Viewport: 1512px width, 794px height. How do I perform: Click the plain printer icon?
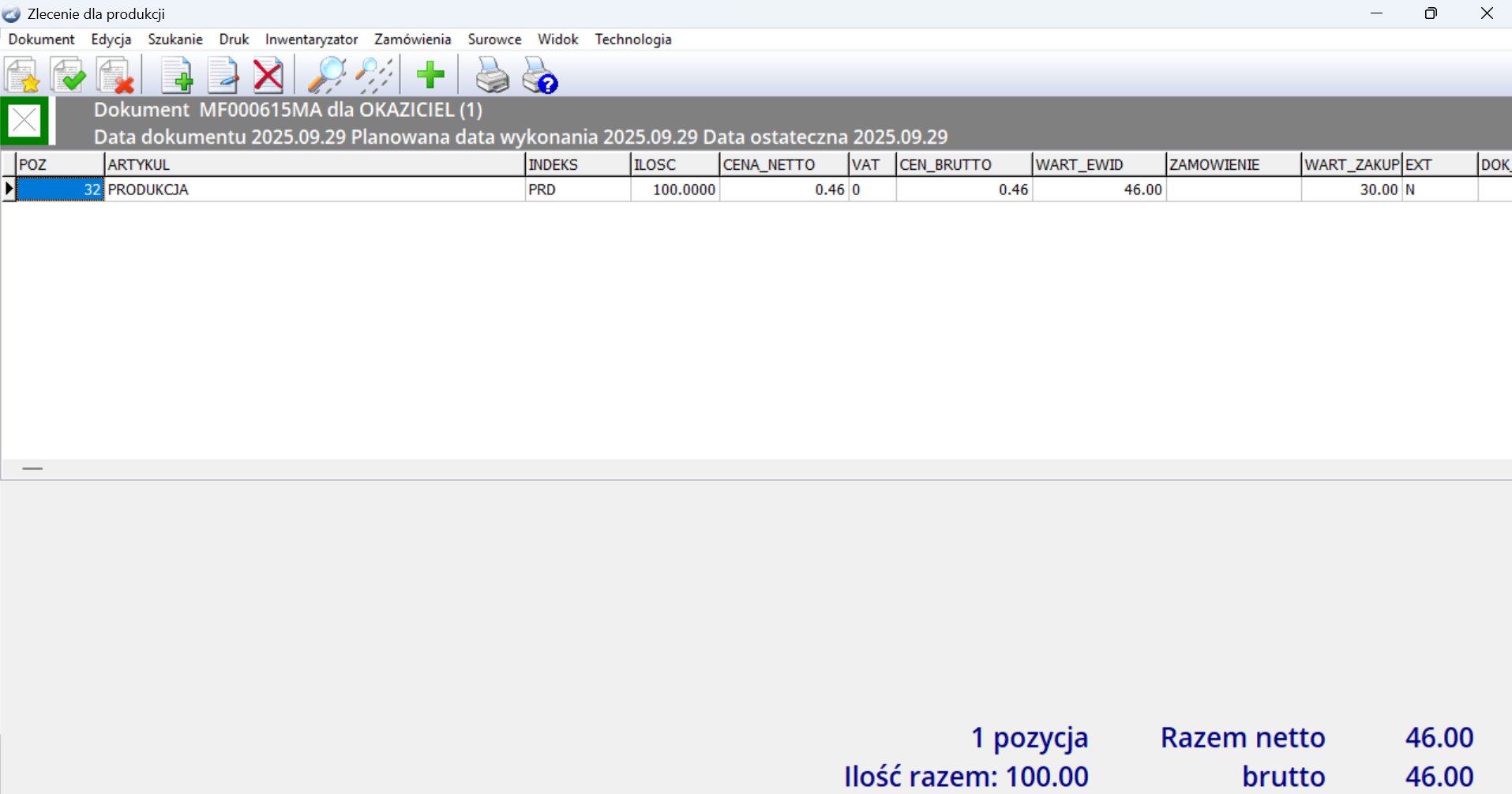(492, 76)
